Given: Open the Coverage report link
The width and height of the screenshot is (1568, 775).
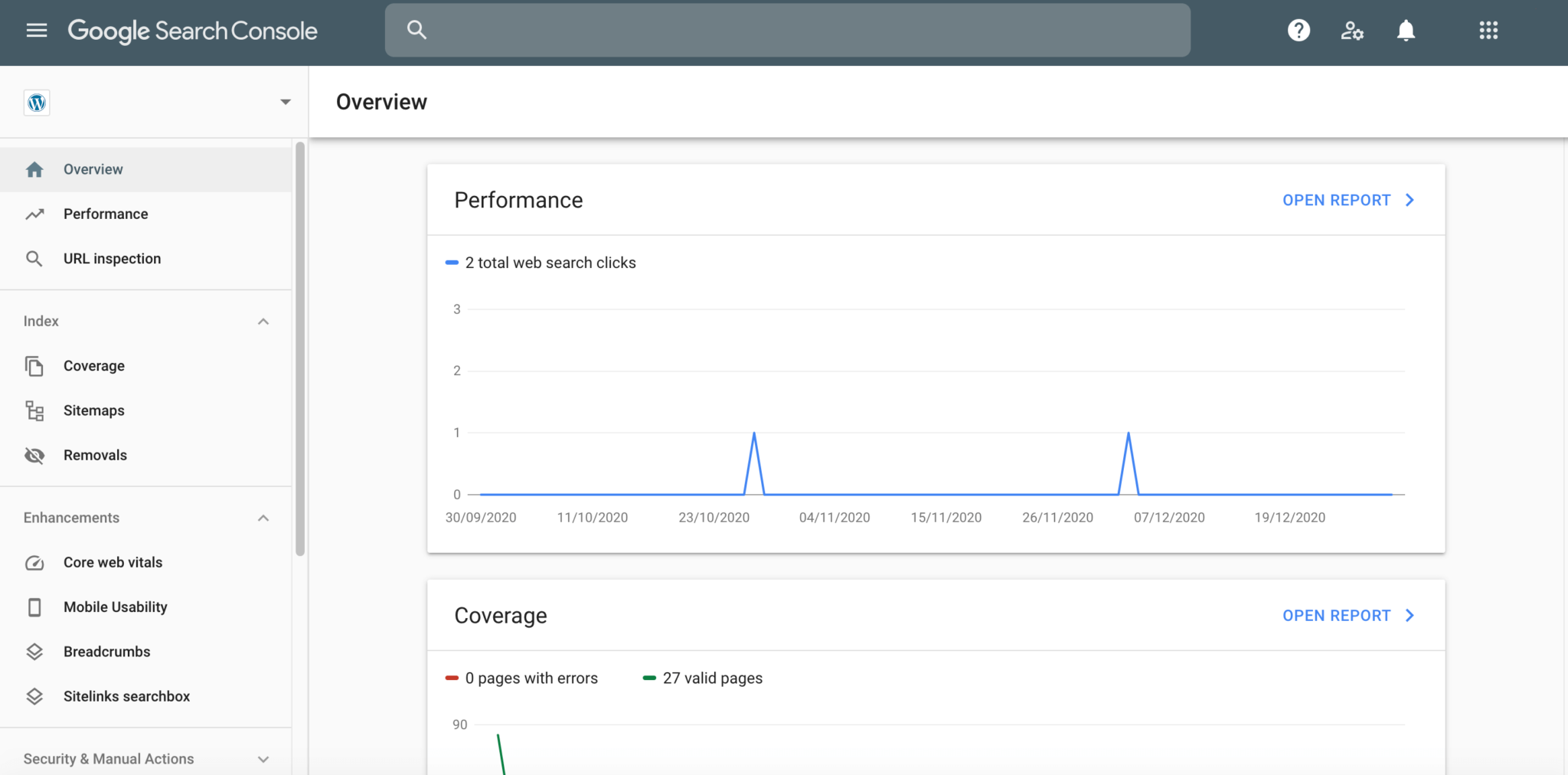Looking at the screenshot, I should pos(1336,616).
